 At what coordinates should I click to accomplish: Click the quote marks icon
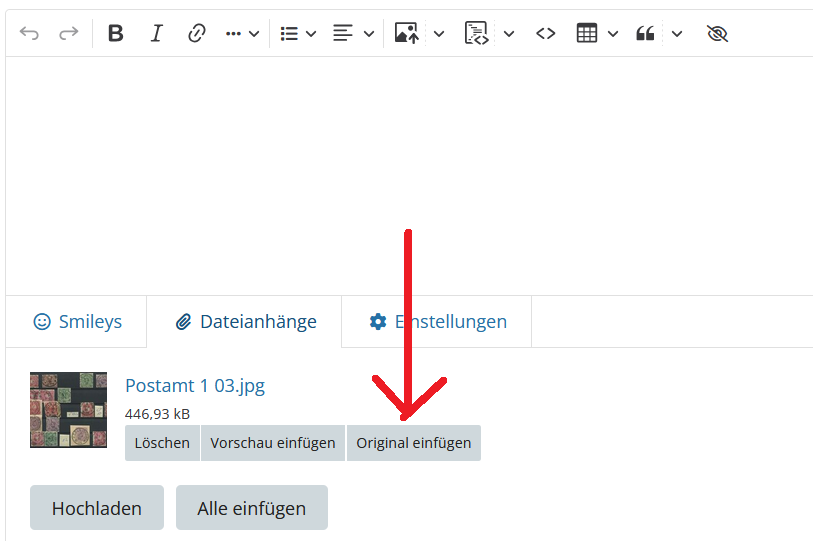(x=645, y=34)
